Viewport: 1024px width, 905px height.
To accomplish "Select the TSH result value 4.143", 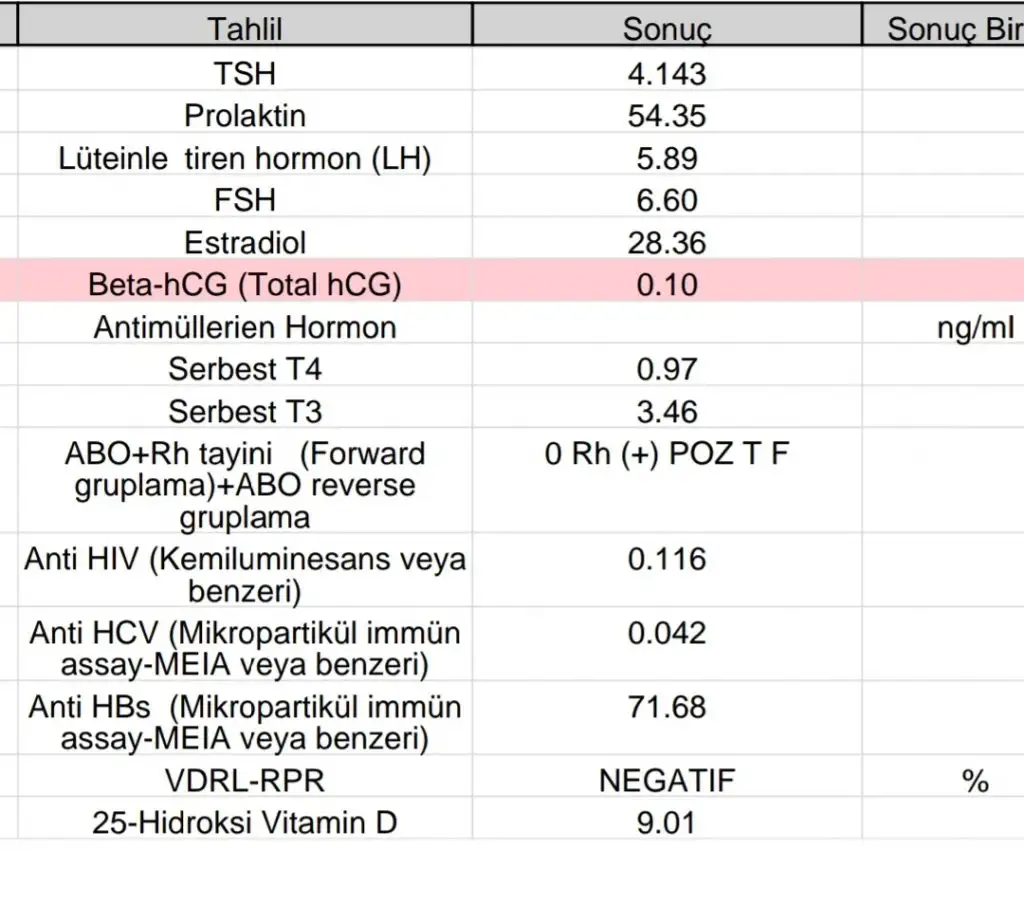I will [667, 73].
